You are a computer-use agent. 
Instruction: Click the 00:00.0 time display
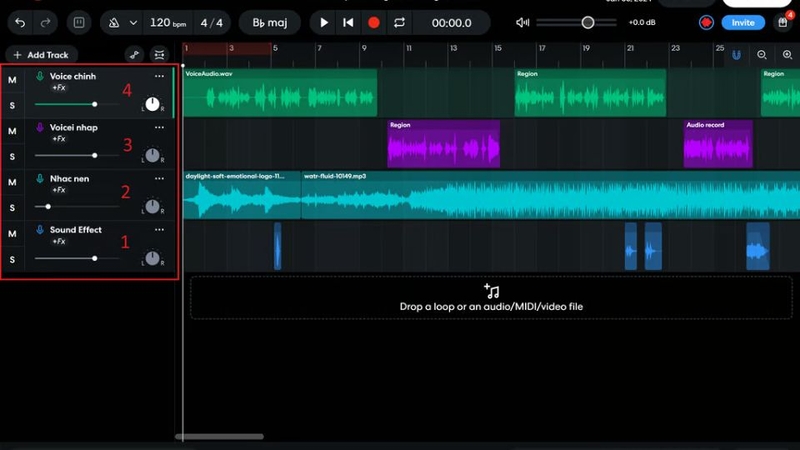tap(451, 23)
